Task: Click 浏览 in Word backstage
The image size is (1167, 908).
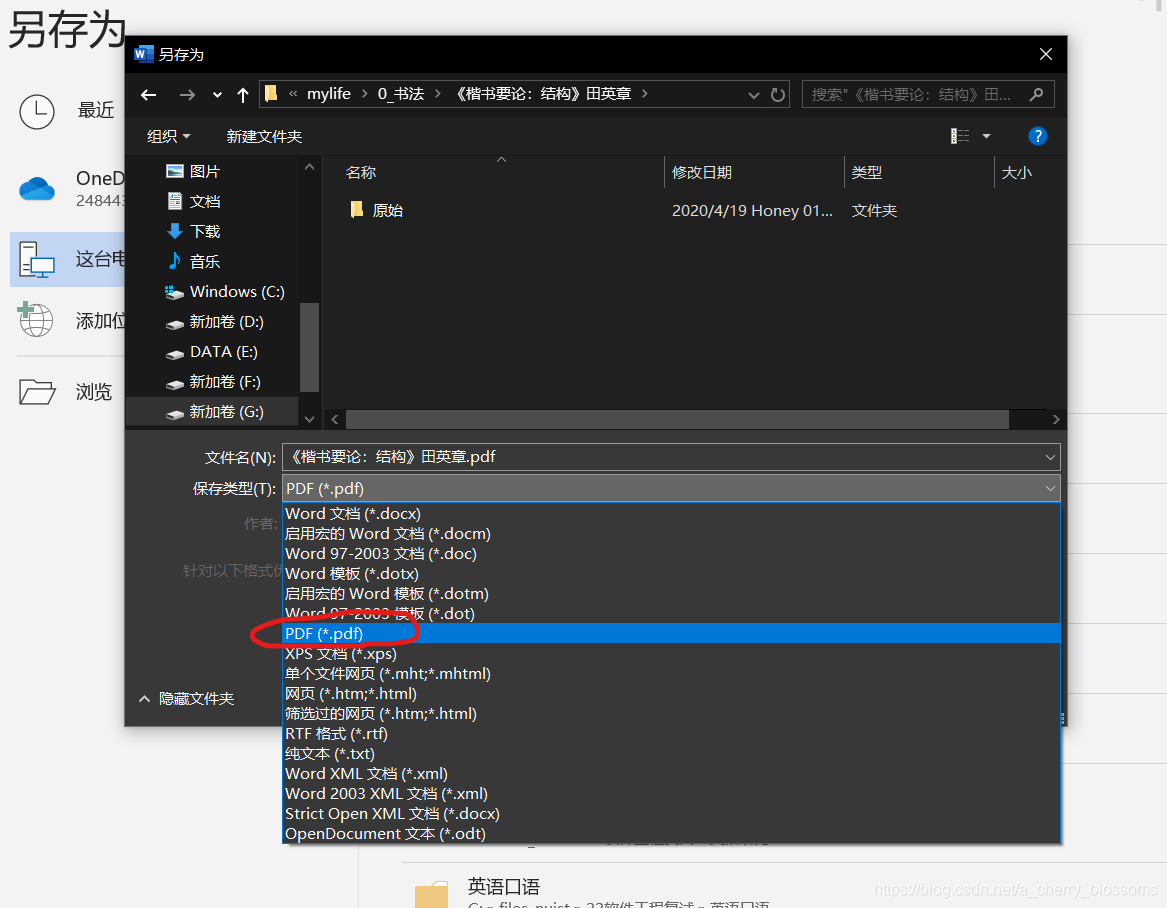Action: (x=65, y=391)
